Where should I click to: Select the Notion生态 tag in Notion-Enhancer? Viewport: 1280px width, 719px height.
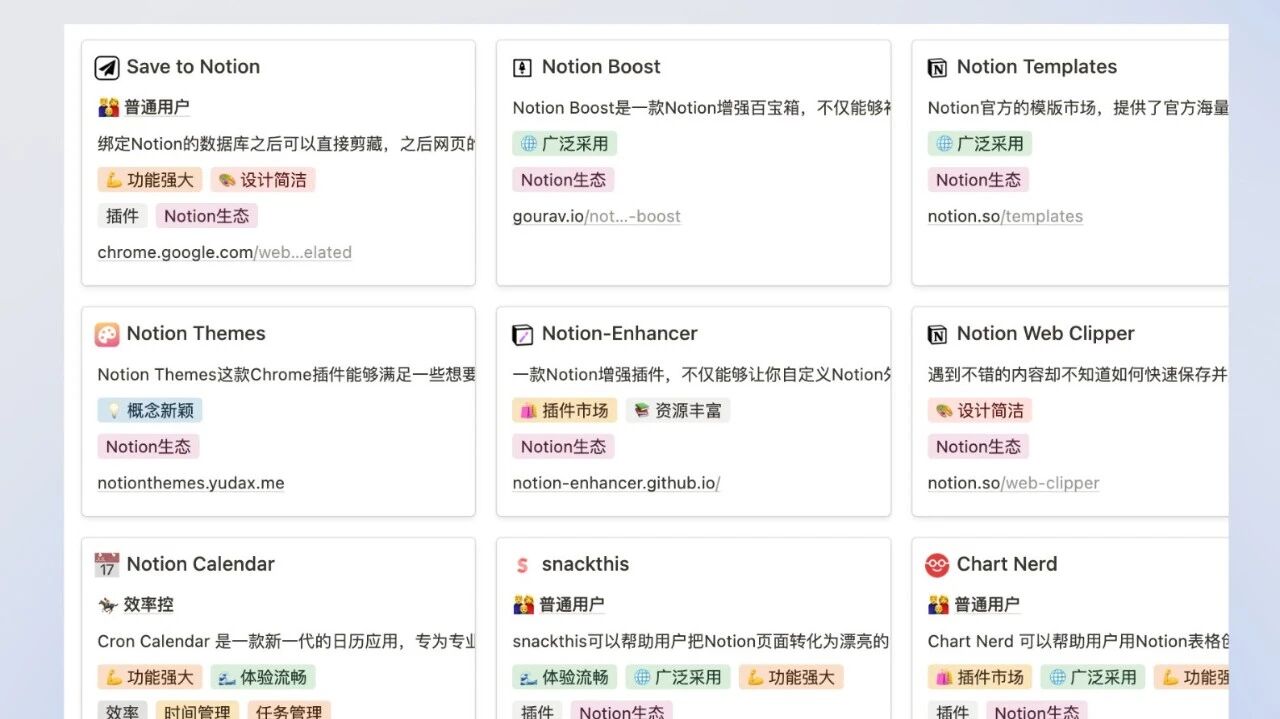click(563, 447)
